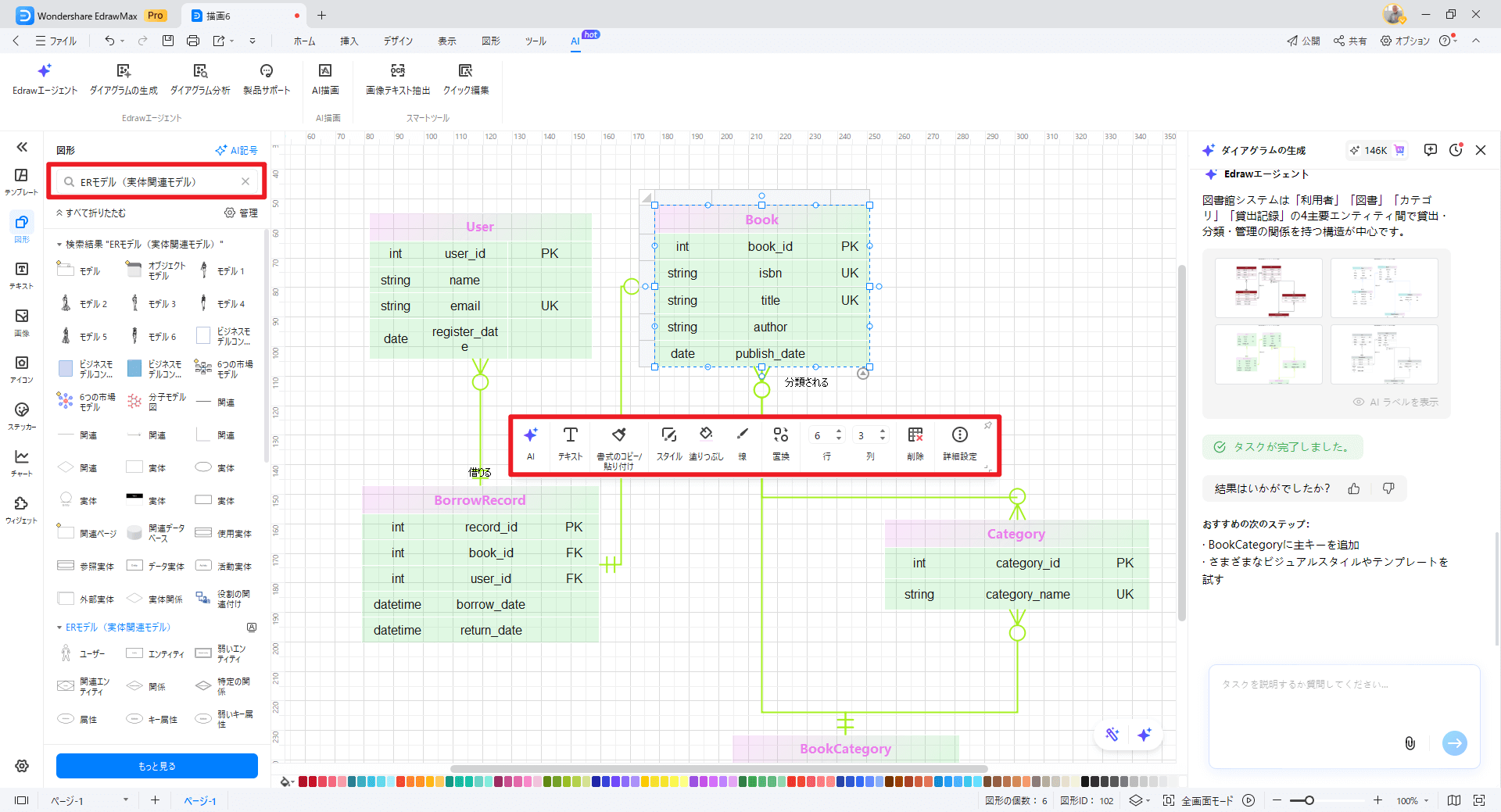Collapse the 検索結果 section
Screen dimensions: 1501x812
pyautogui.click(x=59, y=245)
